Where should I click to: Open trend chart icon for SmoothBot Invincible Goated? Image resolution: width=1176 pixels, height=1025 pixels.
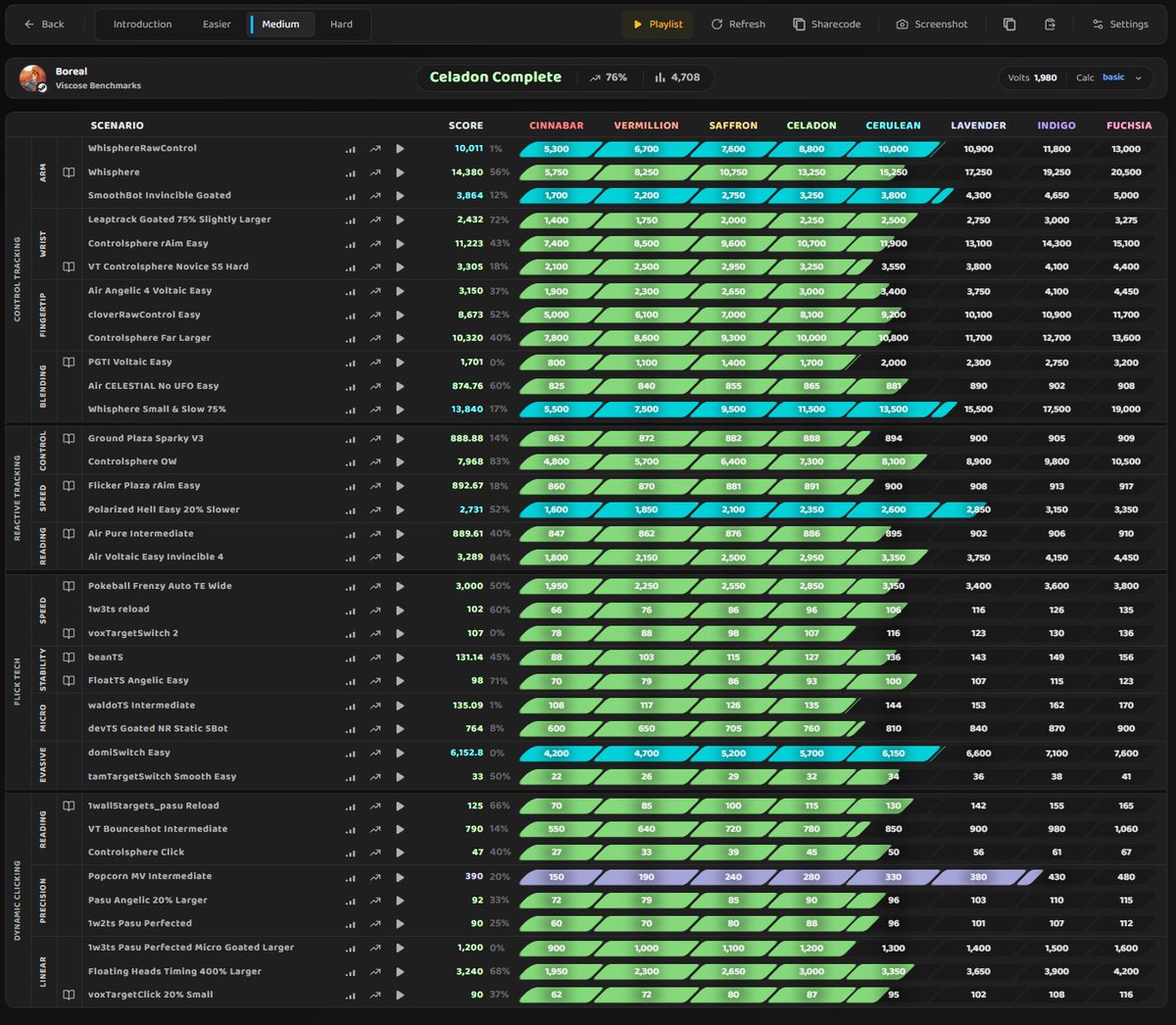click(x=375, y=196)
